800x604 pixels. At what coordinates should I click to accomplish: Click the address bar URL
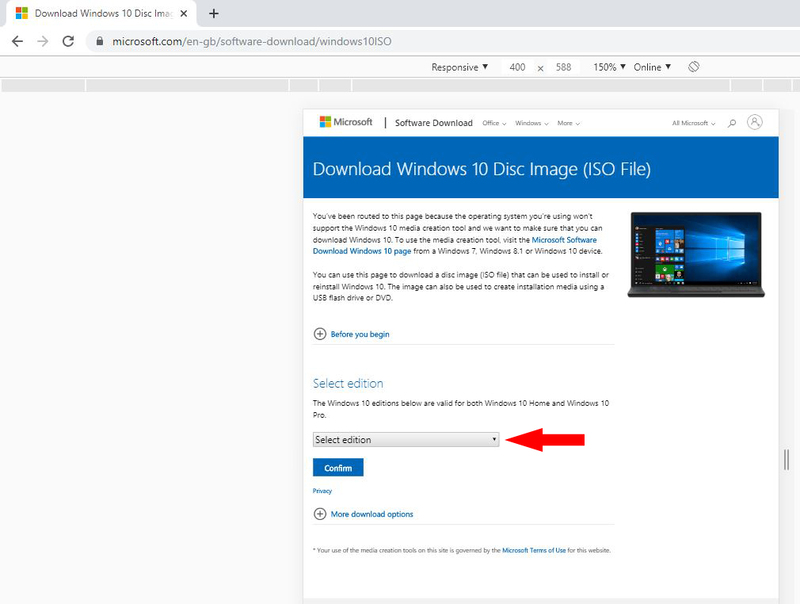pyautogui.click(x=252, y=41)
